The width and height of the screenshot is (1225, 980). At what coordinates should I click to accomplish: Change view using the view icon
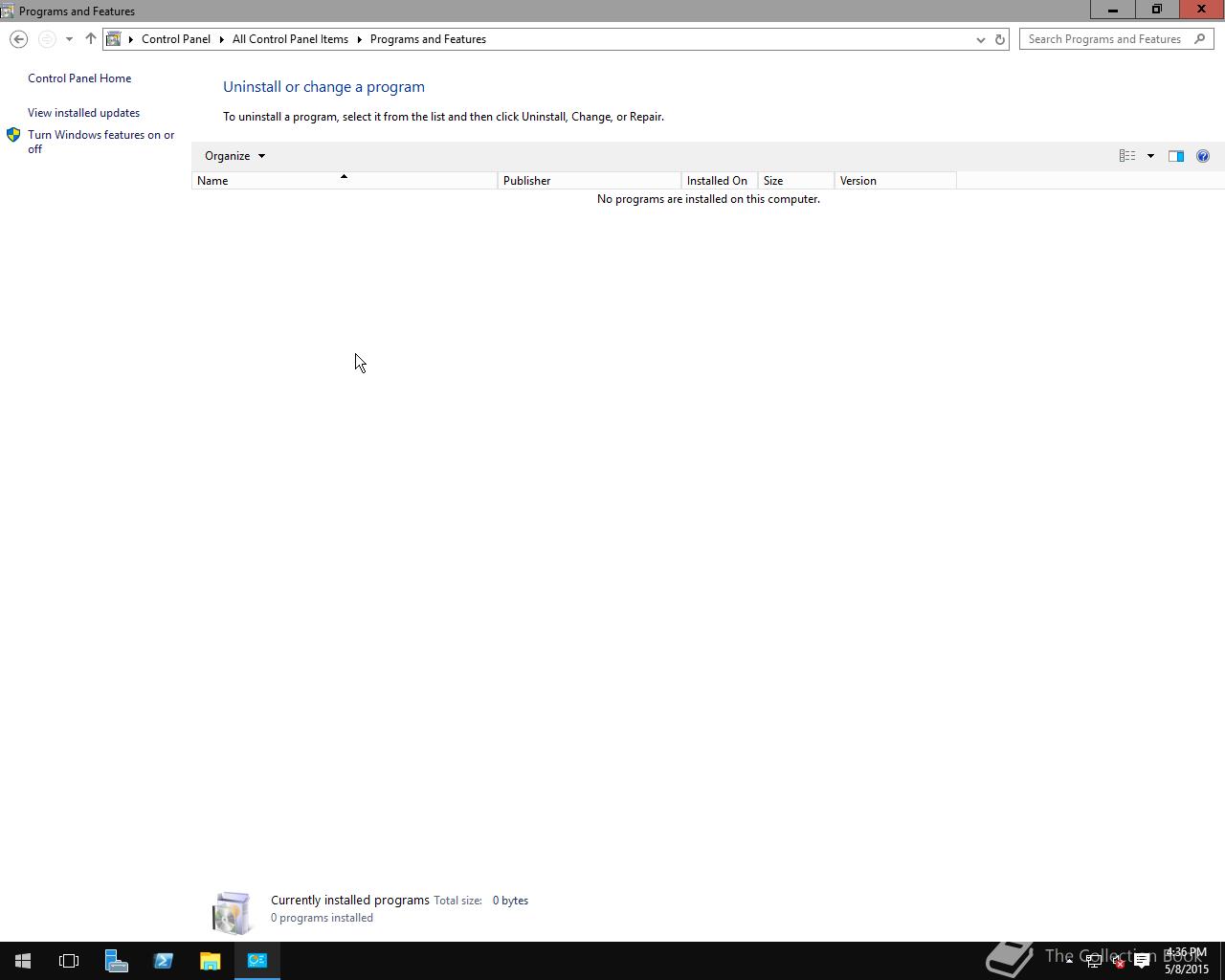pos(1127,156)
